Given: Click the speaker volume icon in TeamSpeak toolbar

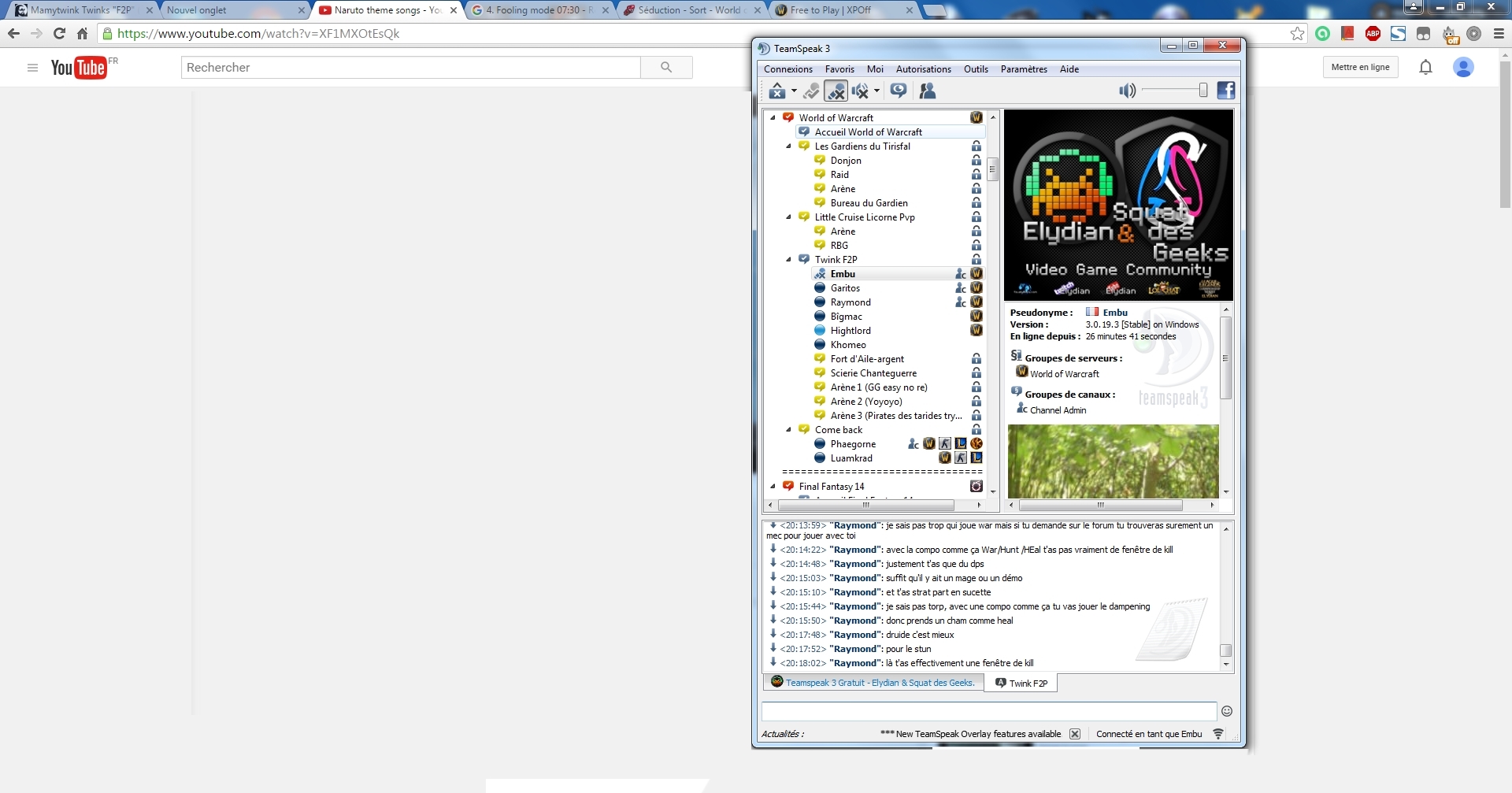Looking at the screenshot, I should click(1128, 91).
